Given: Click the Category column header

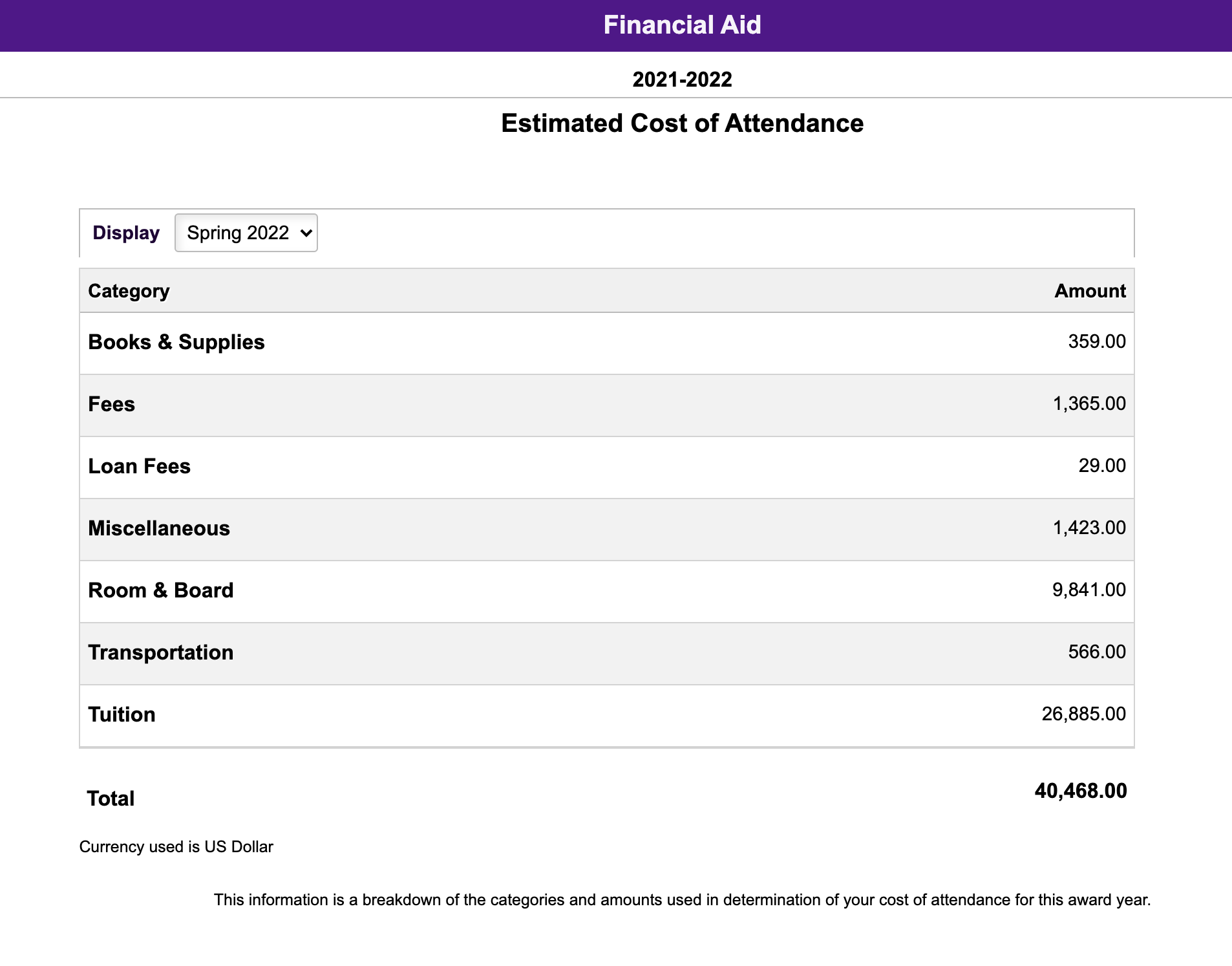Looking at the screenshot, I should pyautogui.click(x=129, y=291).
